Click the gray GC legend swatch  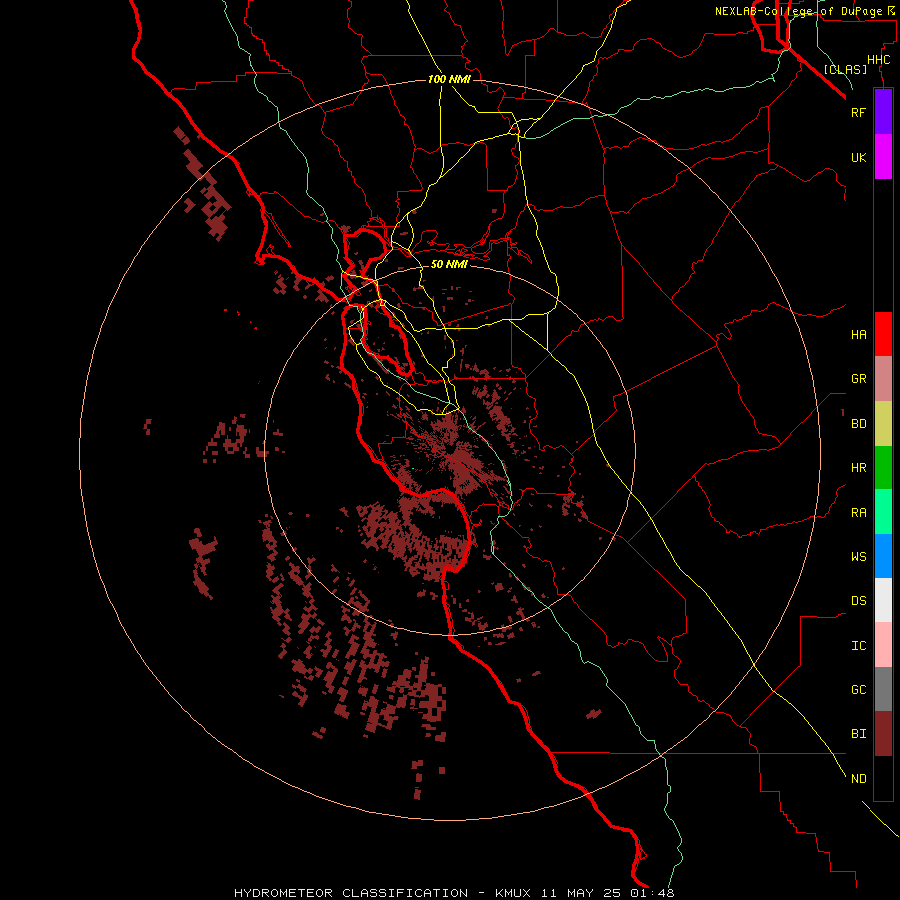coord(883,689)
